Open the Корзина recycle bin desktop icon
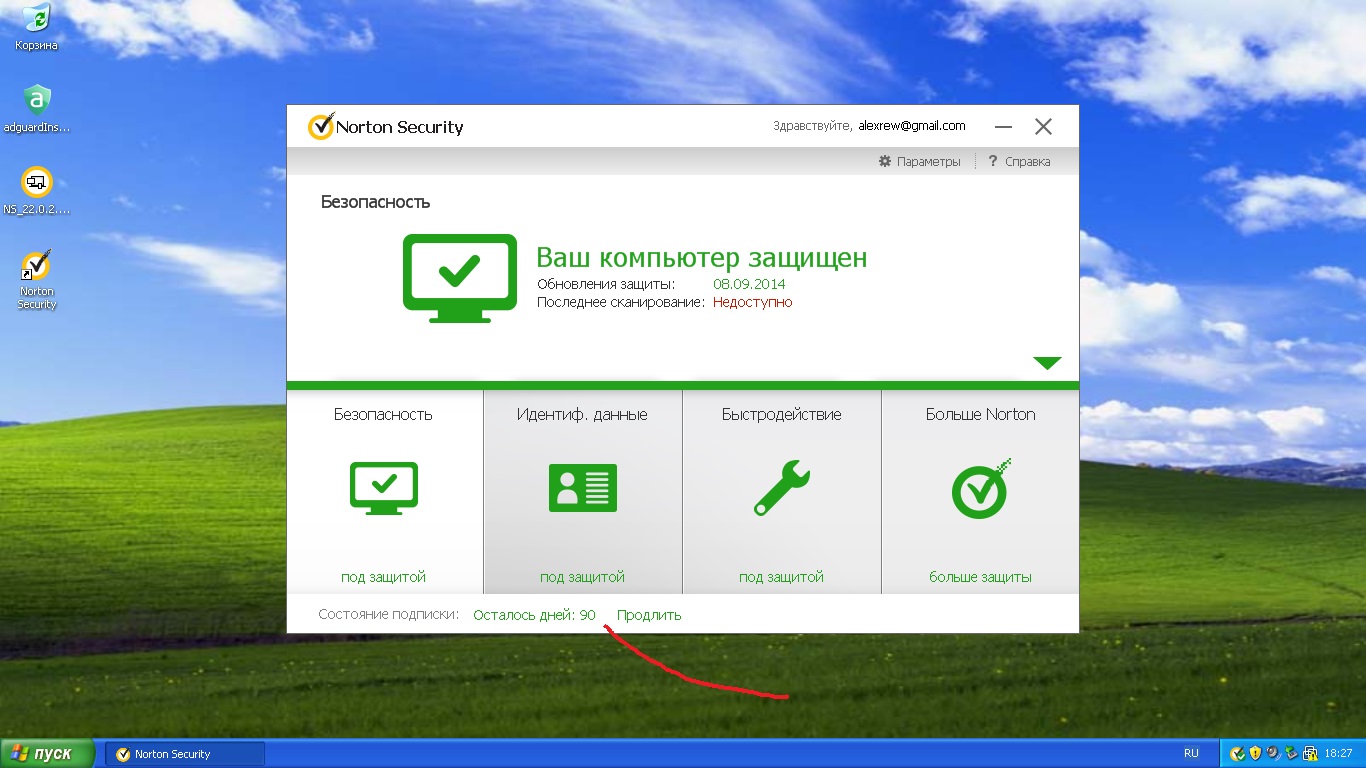1366x768 pixels. point(36,27)
